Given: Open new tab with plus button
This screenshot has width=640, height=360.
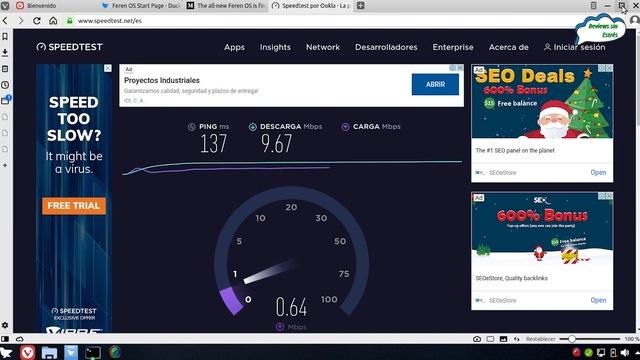Looking at the screenshot, I should point(360,6).
